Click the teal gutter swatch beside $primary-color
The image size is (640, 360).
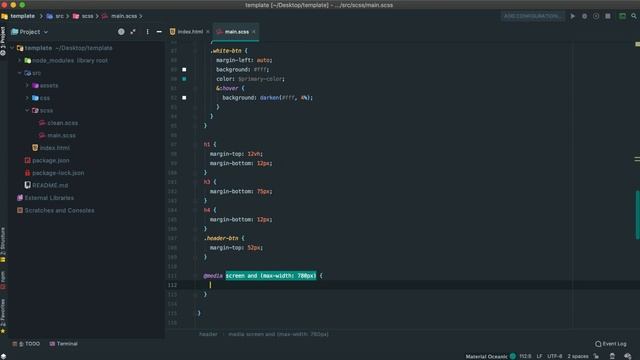[x=184, y=79]
